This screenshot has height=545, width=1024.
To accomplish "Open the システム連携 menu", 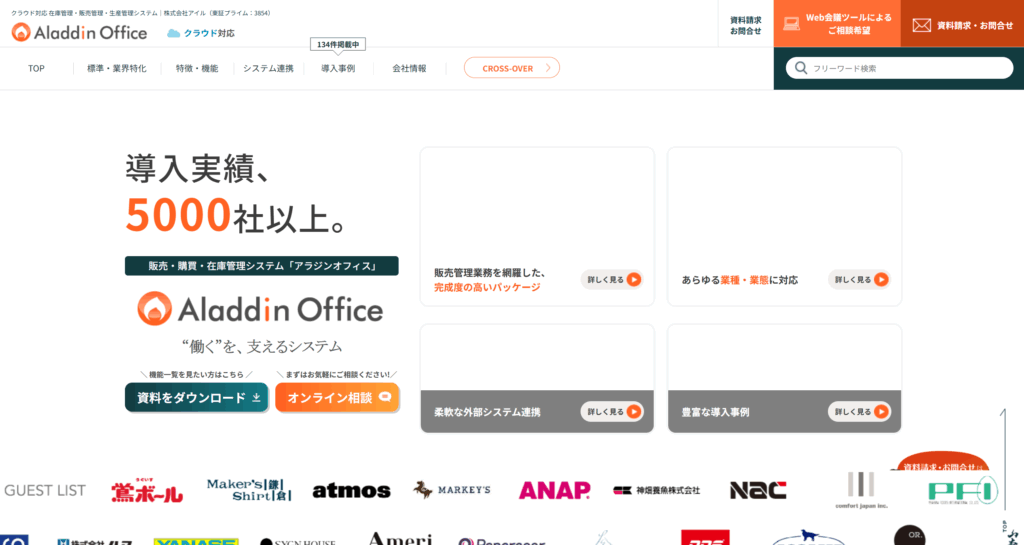I will coord(268,69).
